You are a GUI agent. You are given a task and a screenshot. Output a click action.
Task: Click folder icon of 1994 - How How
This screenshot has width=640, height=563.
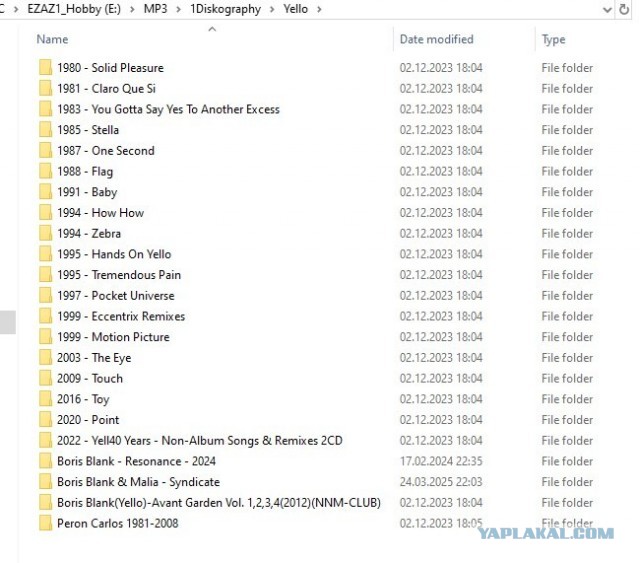[45, 212]
